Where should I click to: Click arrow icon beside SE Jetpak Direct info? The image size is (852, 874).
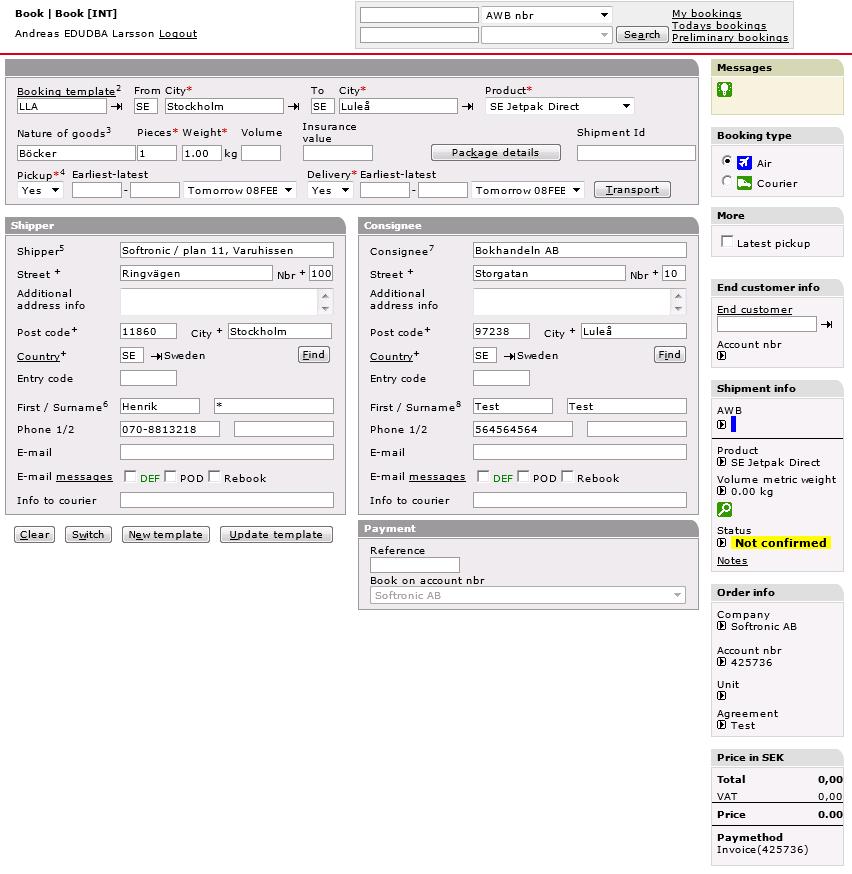722,462
